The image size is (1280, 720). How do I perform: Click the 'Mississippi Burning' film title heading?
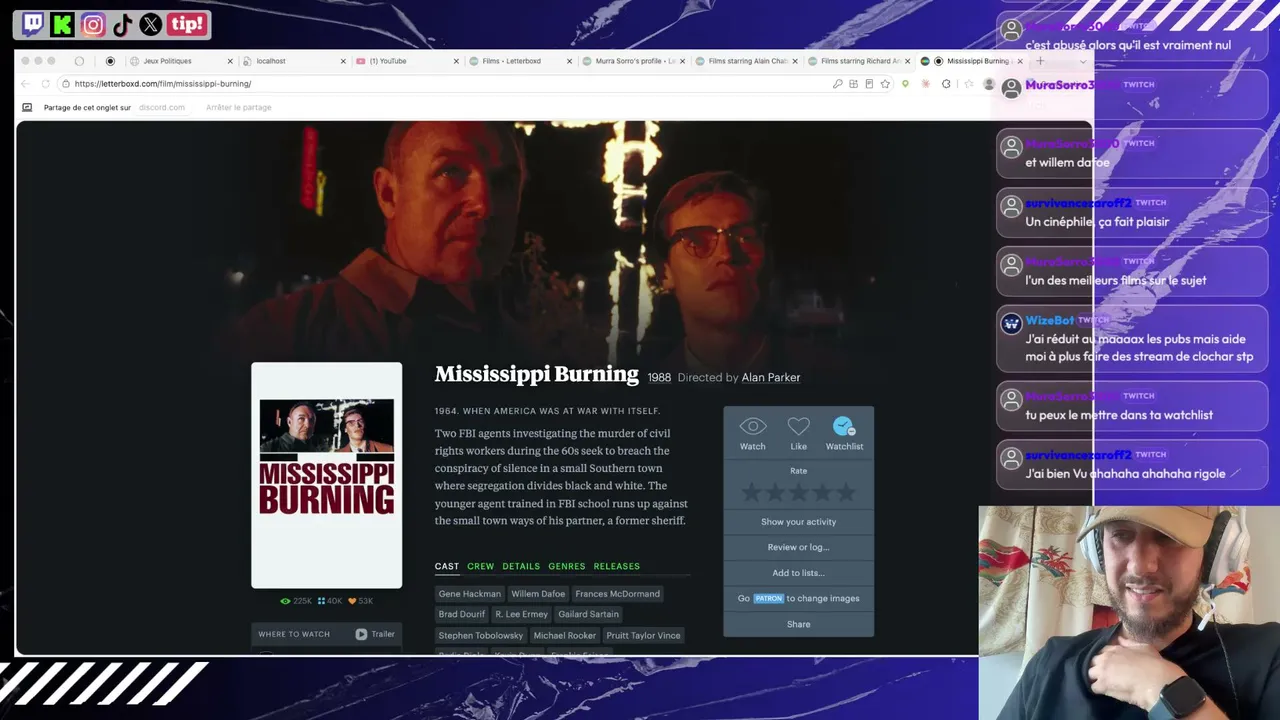[537, 375]
